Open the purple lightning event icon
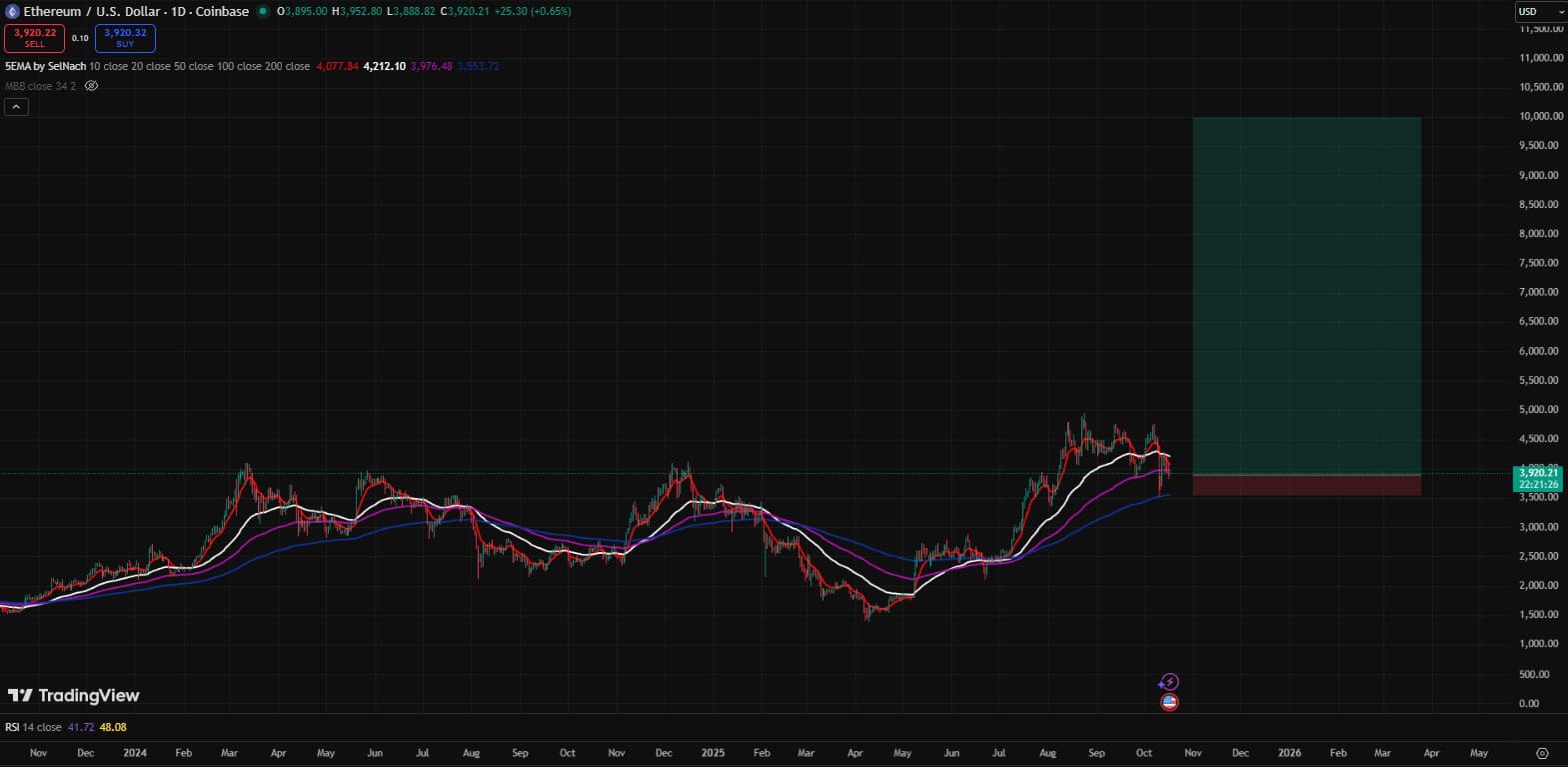This screenshot has height=767, width=1568. point(1168,682)
